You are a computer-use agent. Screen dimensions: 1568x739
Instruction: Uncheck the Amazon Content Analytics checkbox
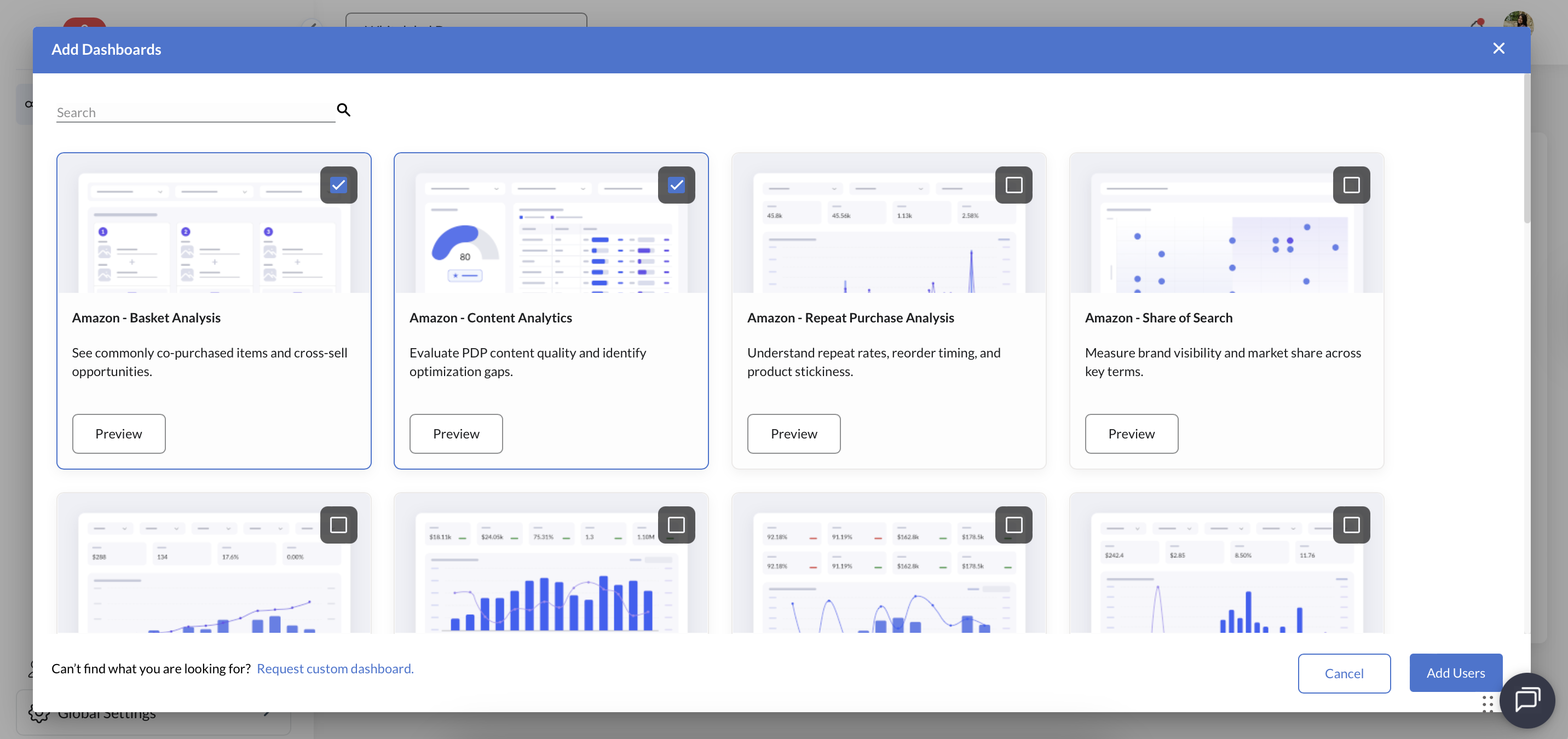pyautogui.click(x=676, y=185)
